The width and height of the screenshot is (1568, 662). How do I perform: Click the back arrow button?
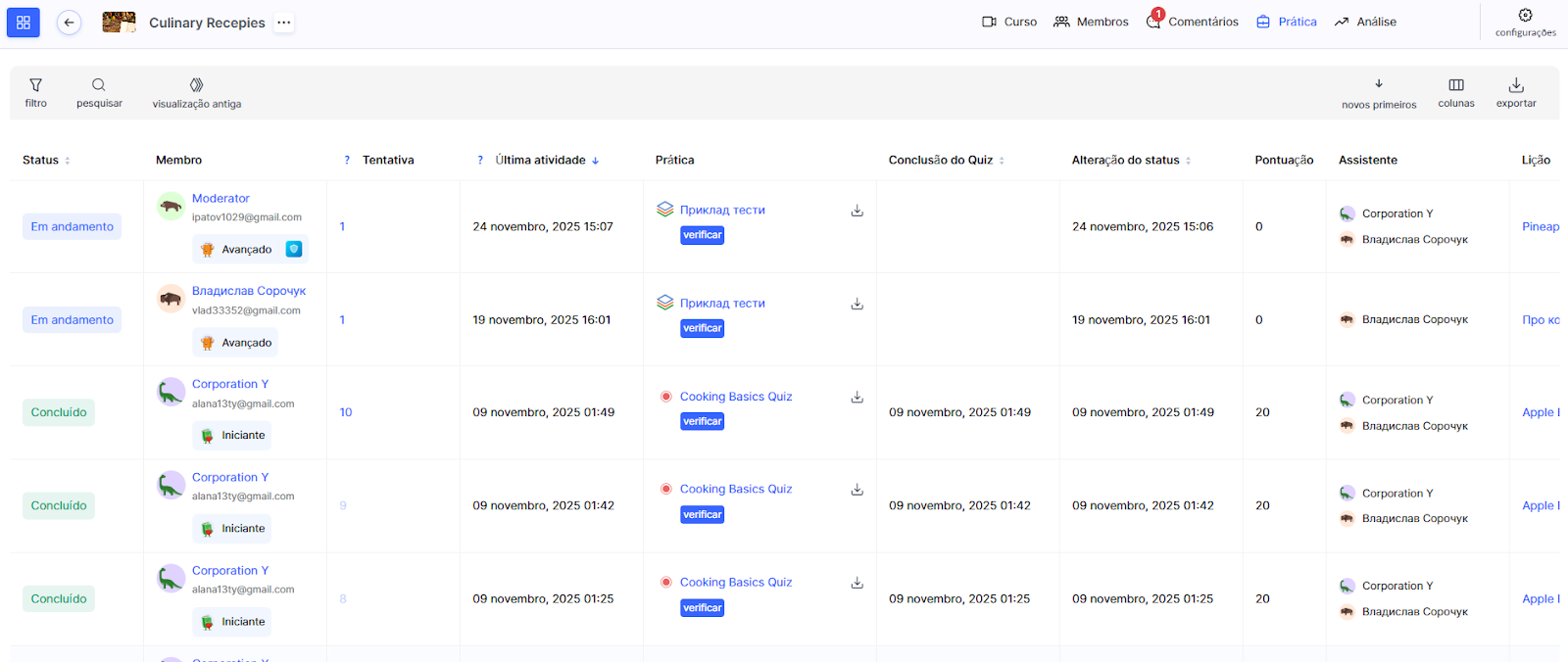(69, 23)
